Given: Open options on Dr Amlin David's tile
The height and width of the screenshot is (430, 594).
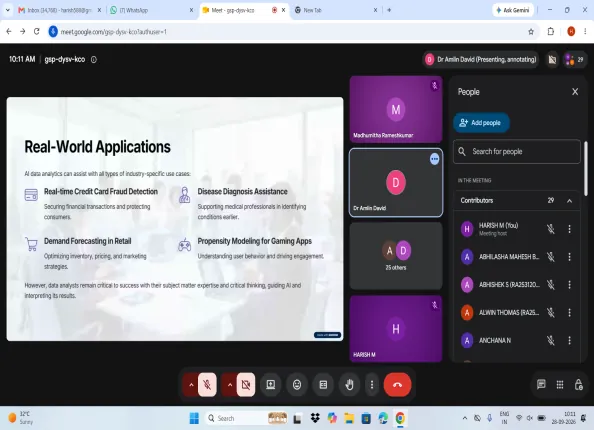Looking at the screenshot, I should pos(435,159).
